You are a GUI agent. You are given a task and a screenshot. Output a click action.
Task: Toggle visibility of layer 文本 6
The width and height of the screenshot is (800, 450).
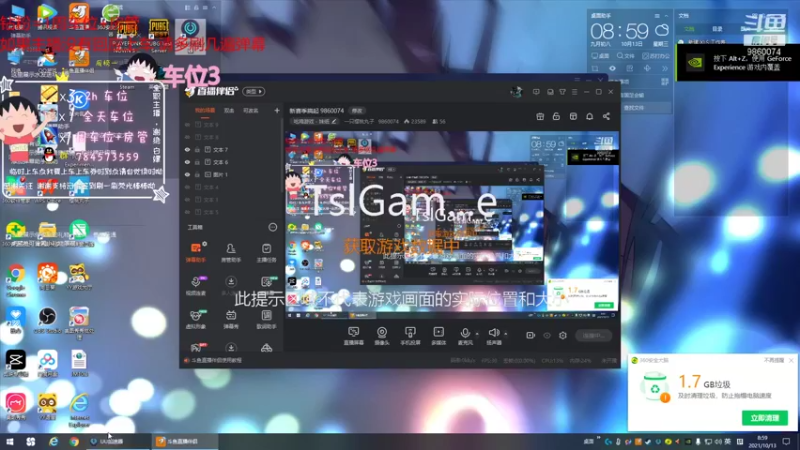(x=187, y=162)
